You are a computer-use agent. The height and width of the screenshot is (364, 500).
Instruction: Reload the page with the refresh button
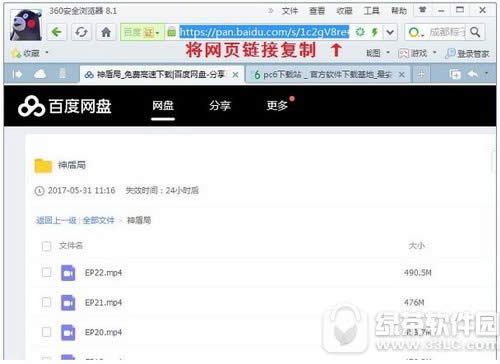[x=81, y=32]
